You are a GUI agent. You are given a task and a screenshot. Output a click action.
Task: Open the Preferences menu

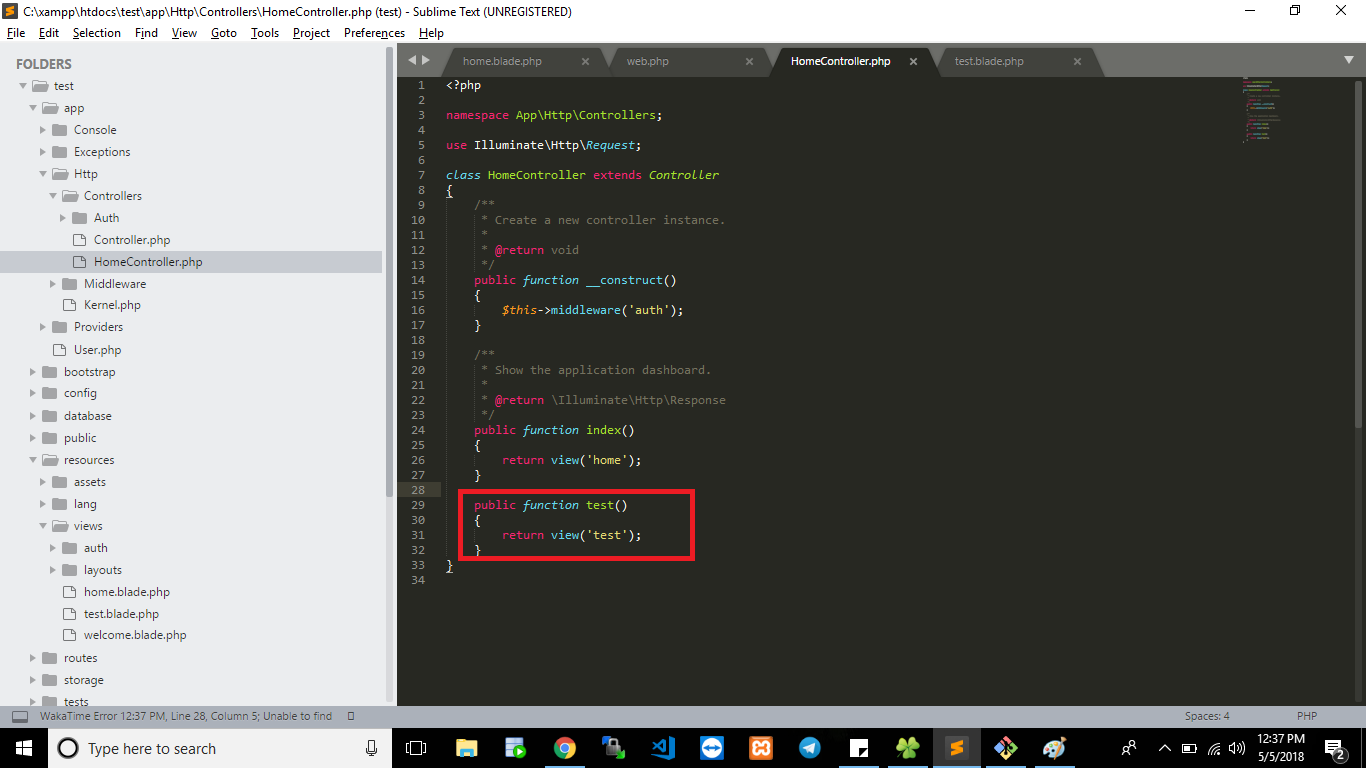[374, 33]
